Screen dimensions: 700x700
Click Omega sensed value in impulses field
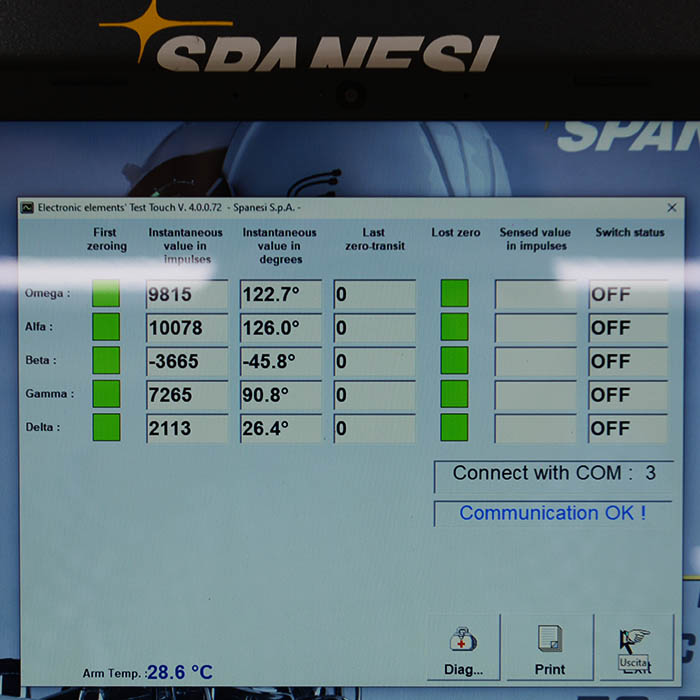click(x=535, y=295)
